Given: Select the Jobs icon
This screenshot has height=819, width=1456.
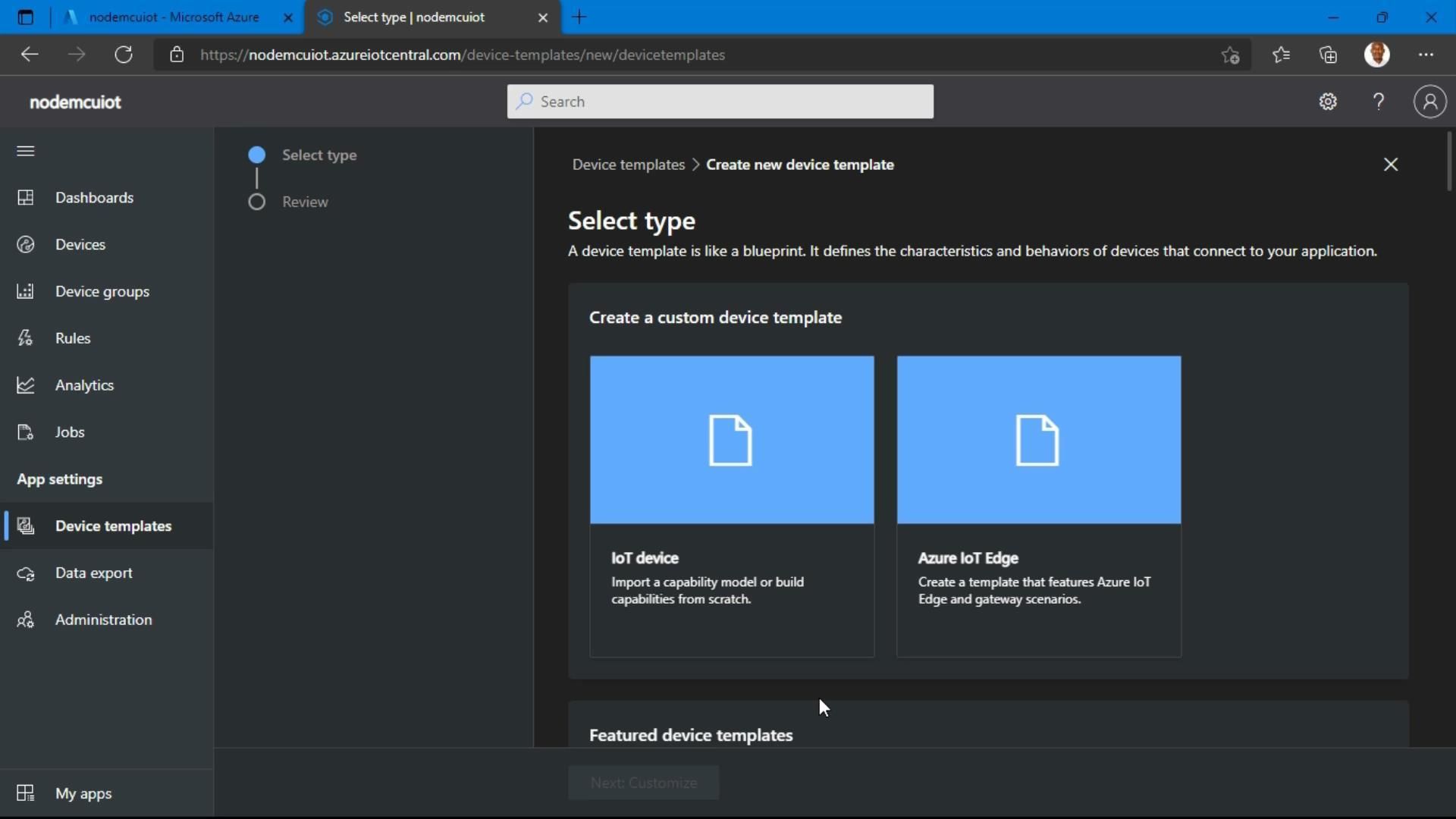Looking at the screenshot, I should [25, 432].
